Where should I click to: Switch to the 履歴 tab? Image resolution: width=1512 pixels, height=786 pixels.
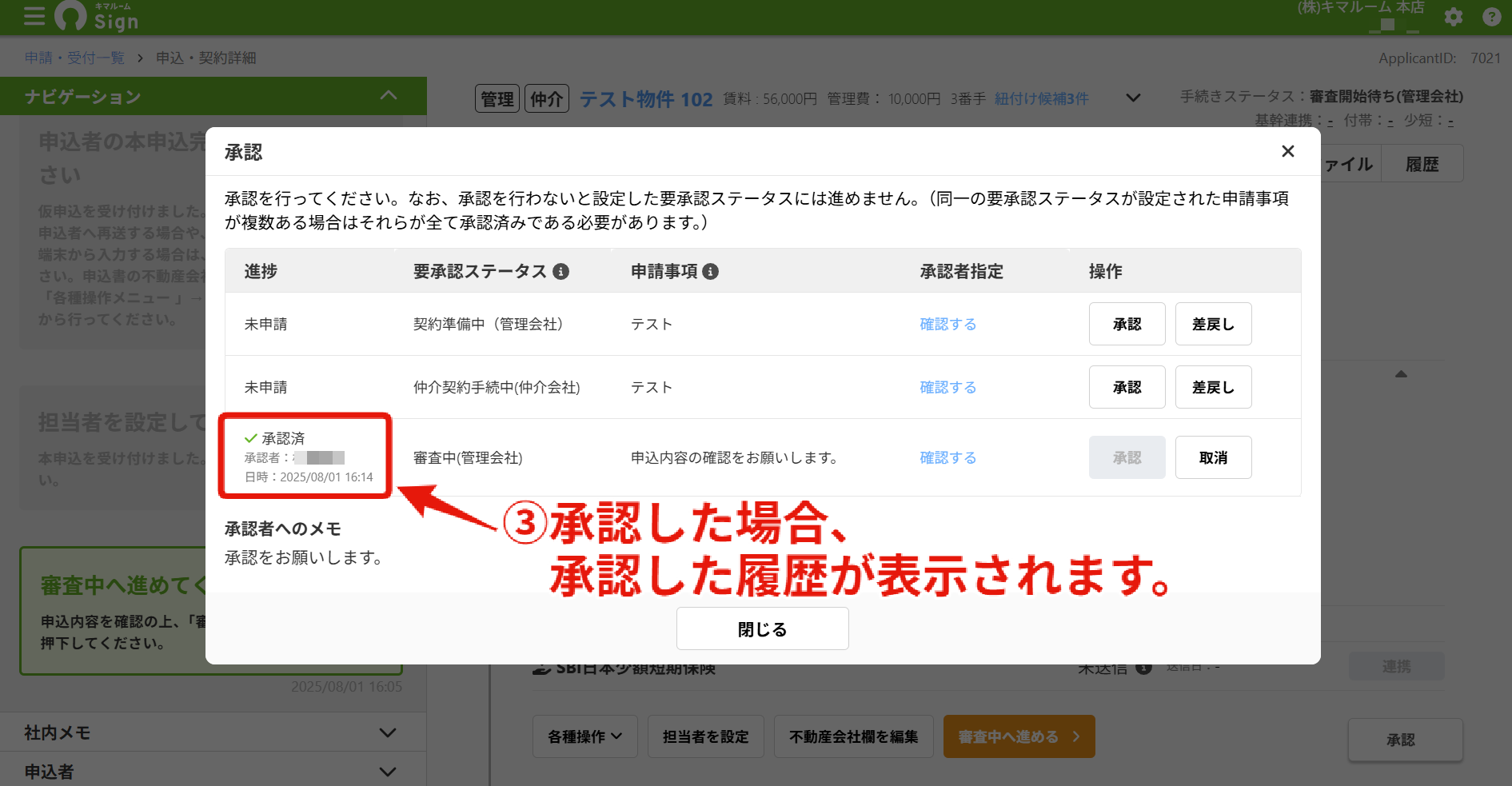pos(1422,164)
